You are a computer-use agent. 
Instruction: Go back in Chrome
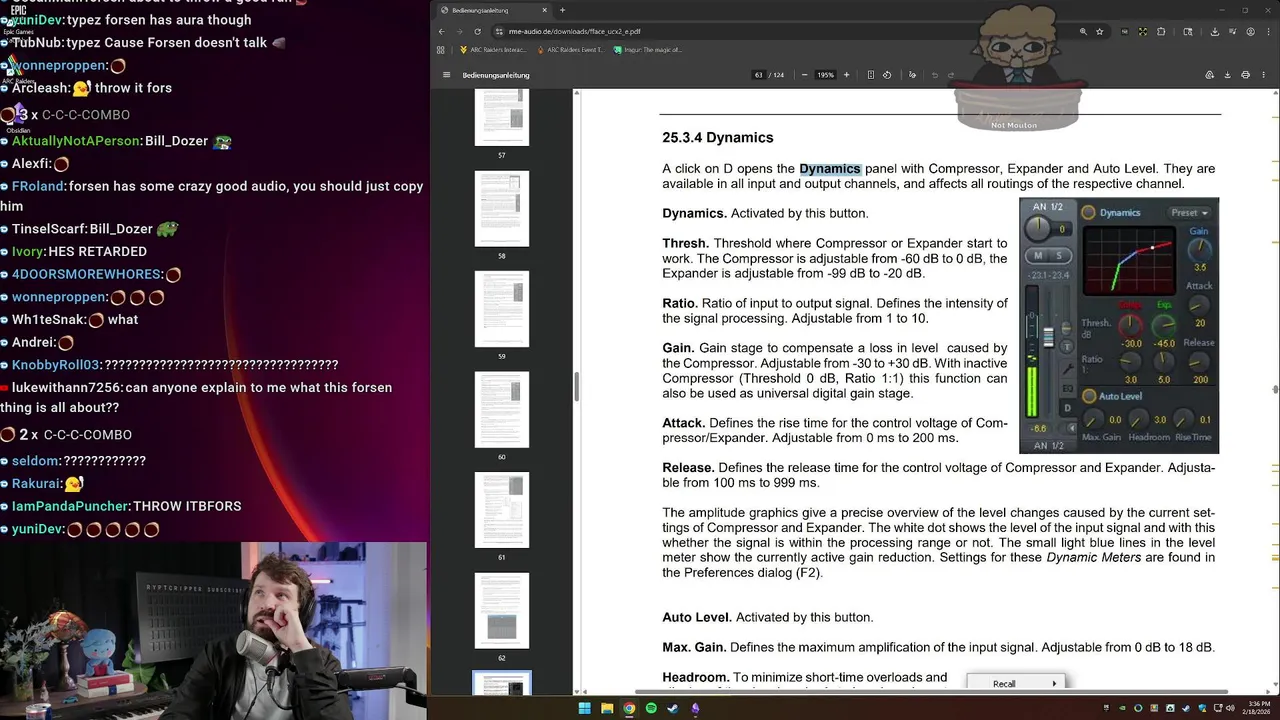(x=442, y=32)
